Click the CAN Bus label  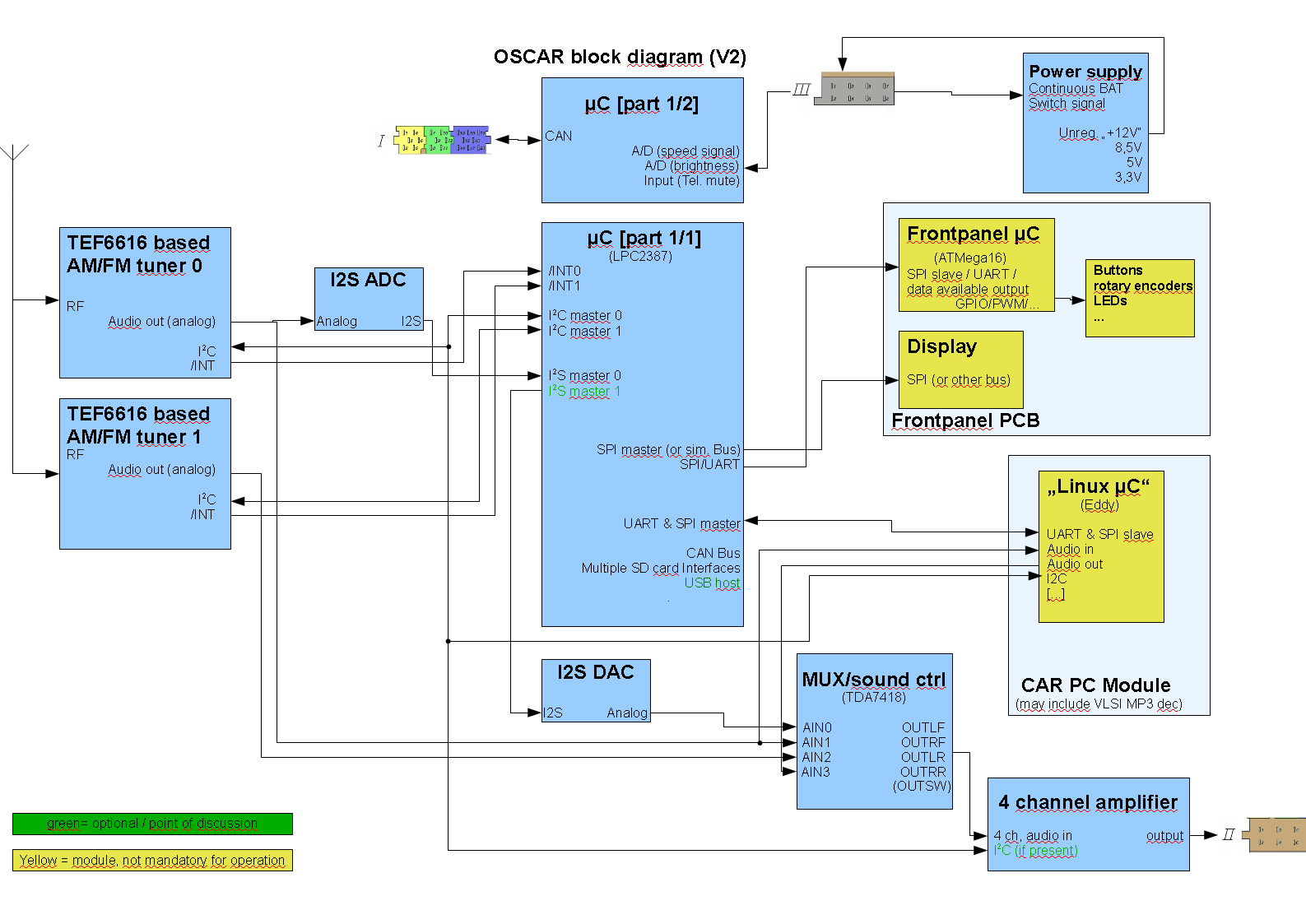click(713, 553)
